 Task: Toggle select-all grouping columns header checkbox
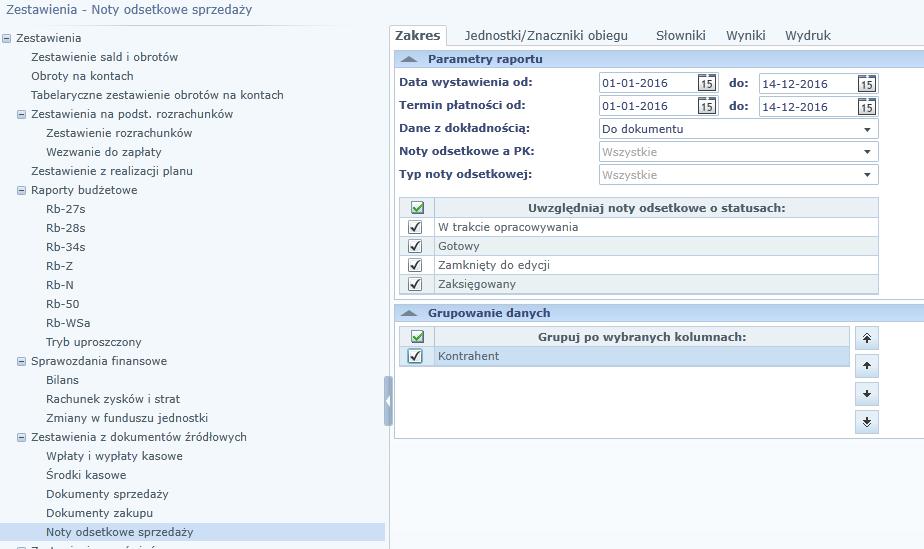(417, 337)
